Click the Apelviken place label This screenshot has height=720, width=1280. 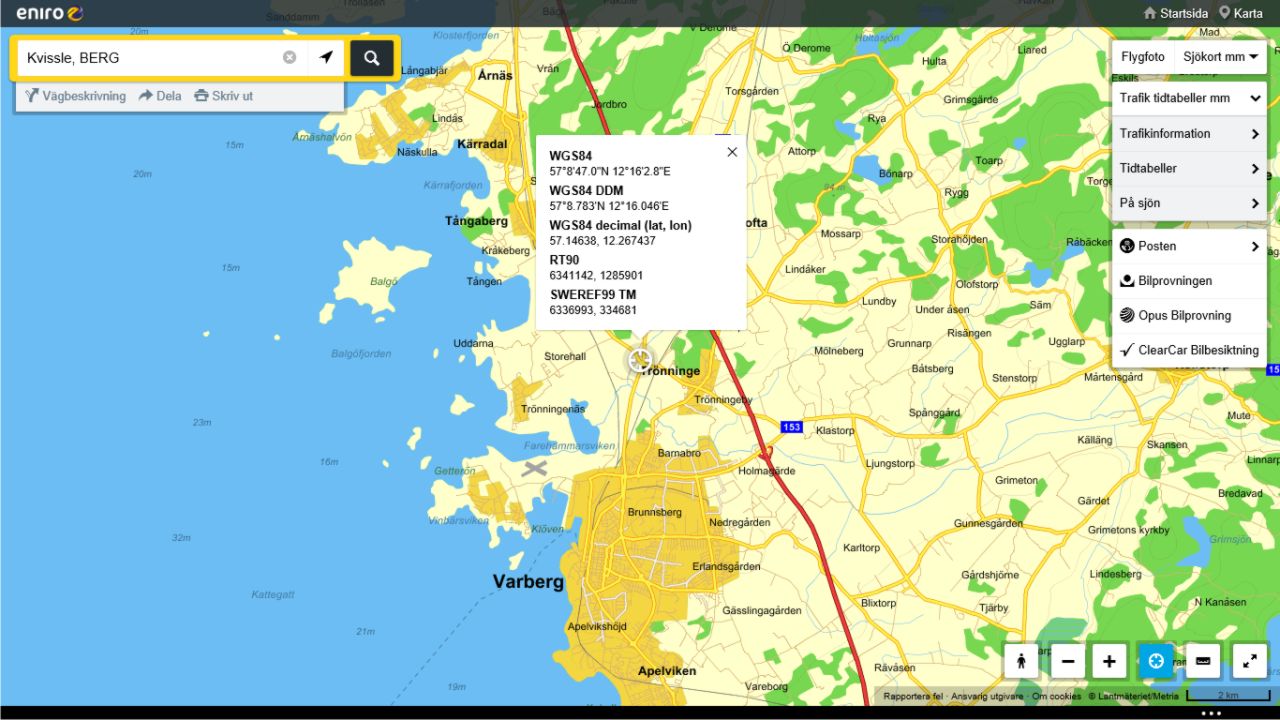pyautogui.click(x=667, y=670)
